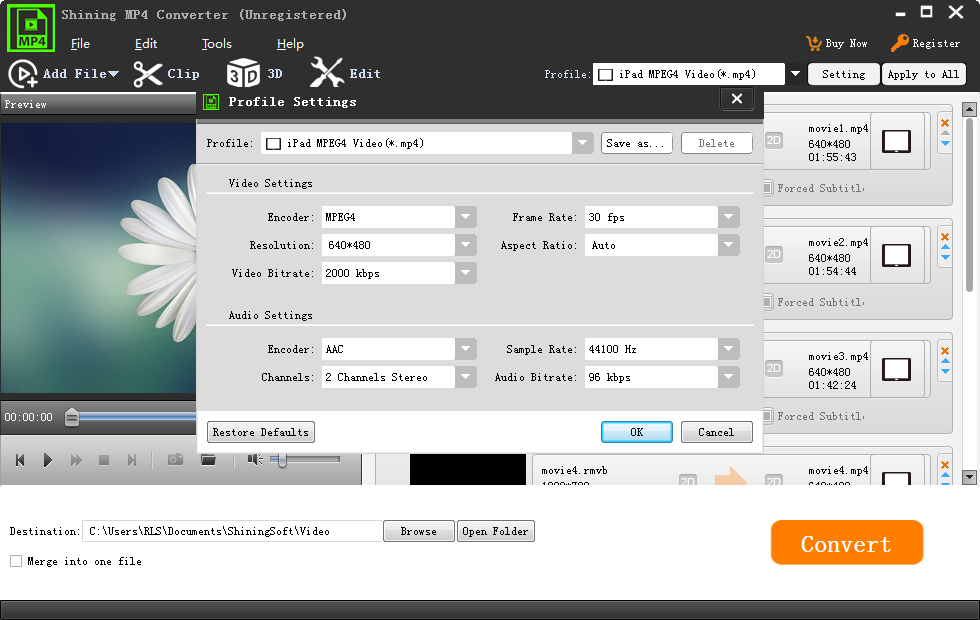This screenshot has height=620, width=980.
Task: Toggle 2D output mode for movie2.mp4
Action: tap(774, 254)
